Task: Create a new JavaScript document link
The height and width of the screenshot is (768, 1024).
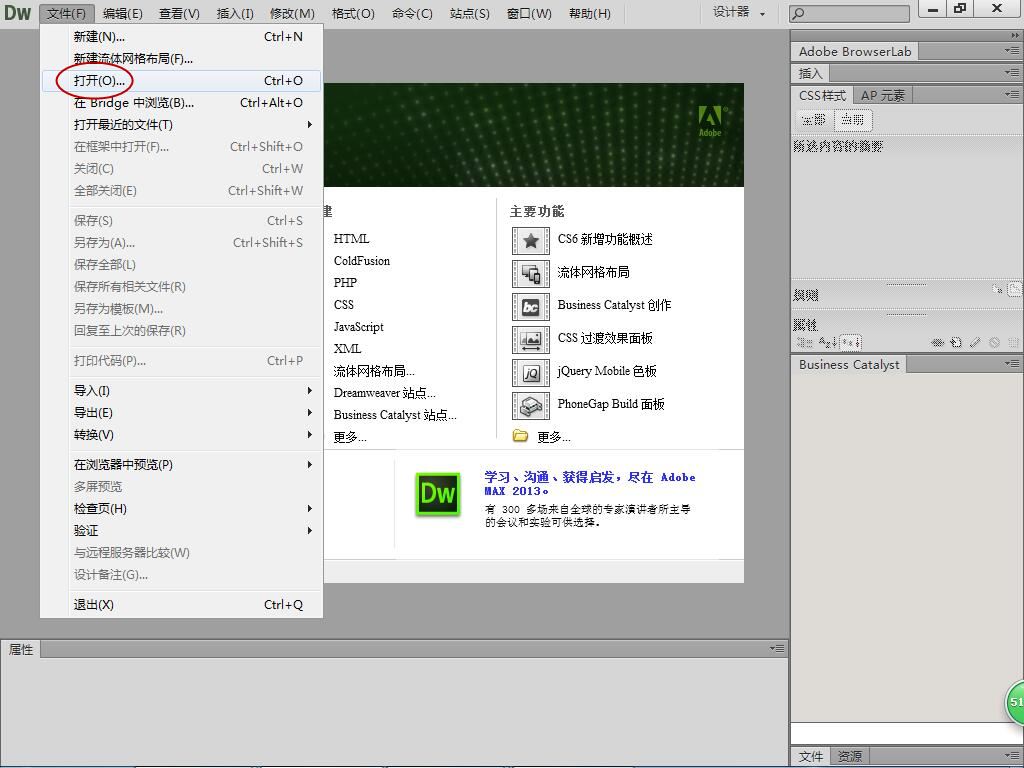Action: pyautogui.click(x=359, y=327)
